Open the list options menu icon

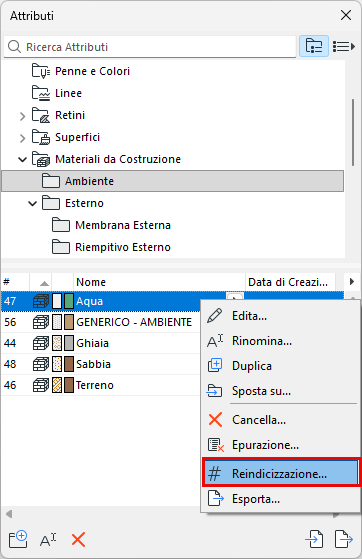click(343, 46)
